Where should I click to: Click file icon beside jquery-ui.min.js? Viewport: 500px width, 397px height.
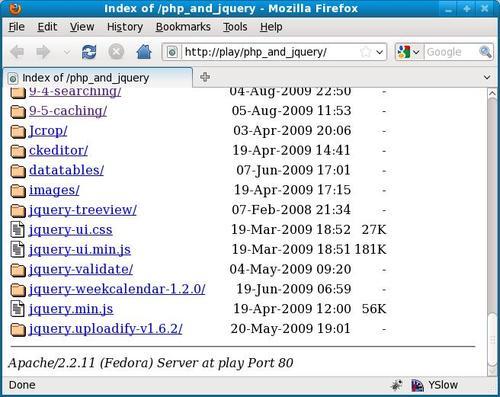pos(17,249)
